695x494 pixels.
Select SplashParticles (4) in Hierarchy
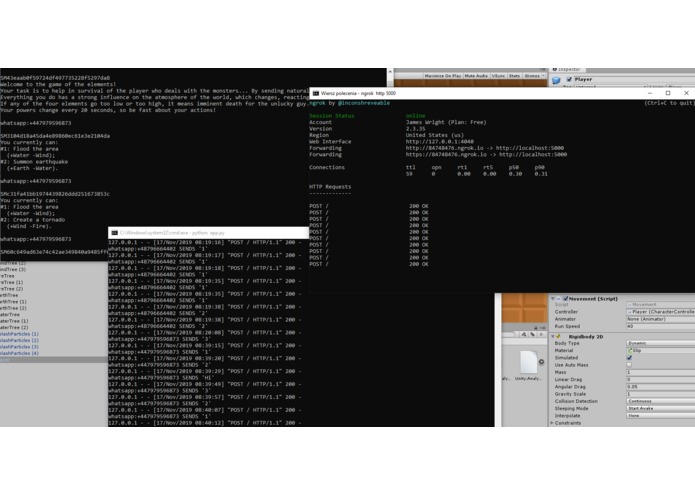[19, 353]
